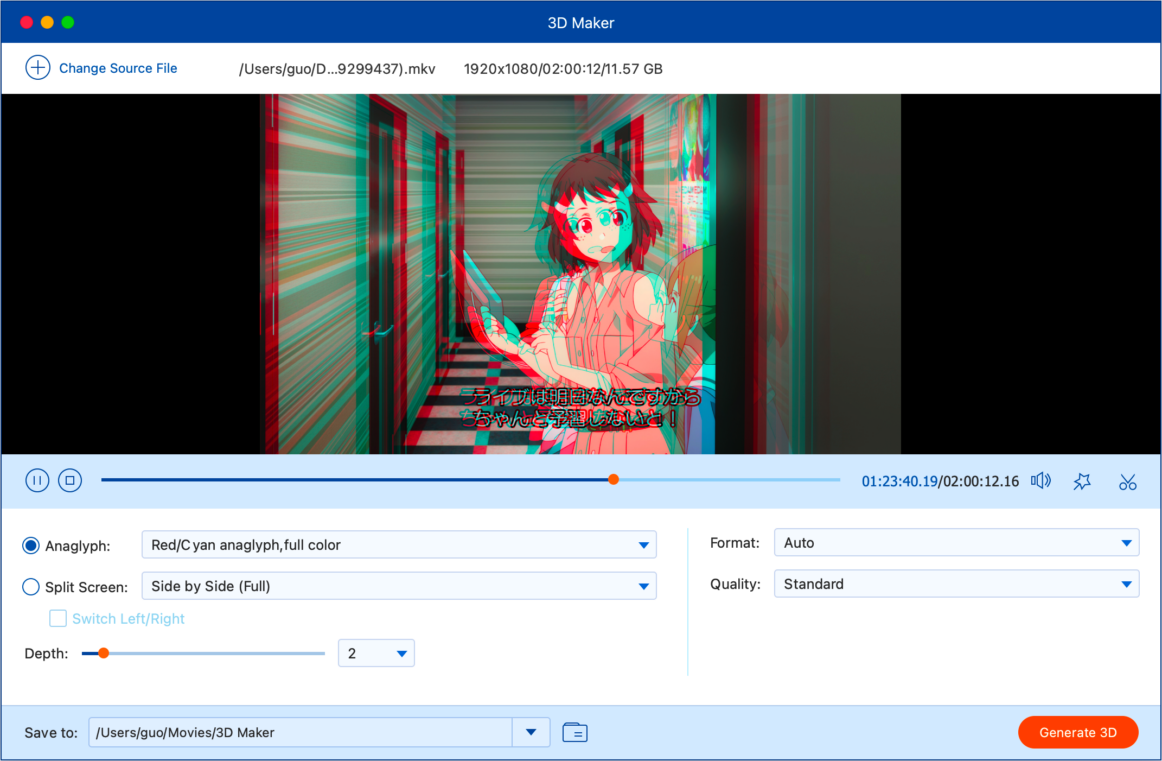The width and height of the screenshot is (1162, 761).
Task: Expand the Save to path dropdown arrow
Action: pyautogui.click(x=531, y=732)
